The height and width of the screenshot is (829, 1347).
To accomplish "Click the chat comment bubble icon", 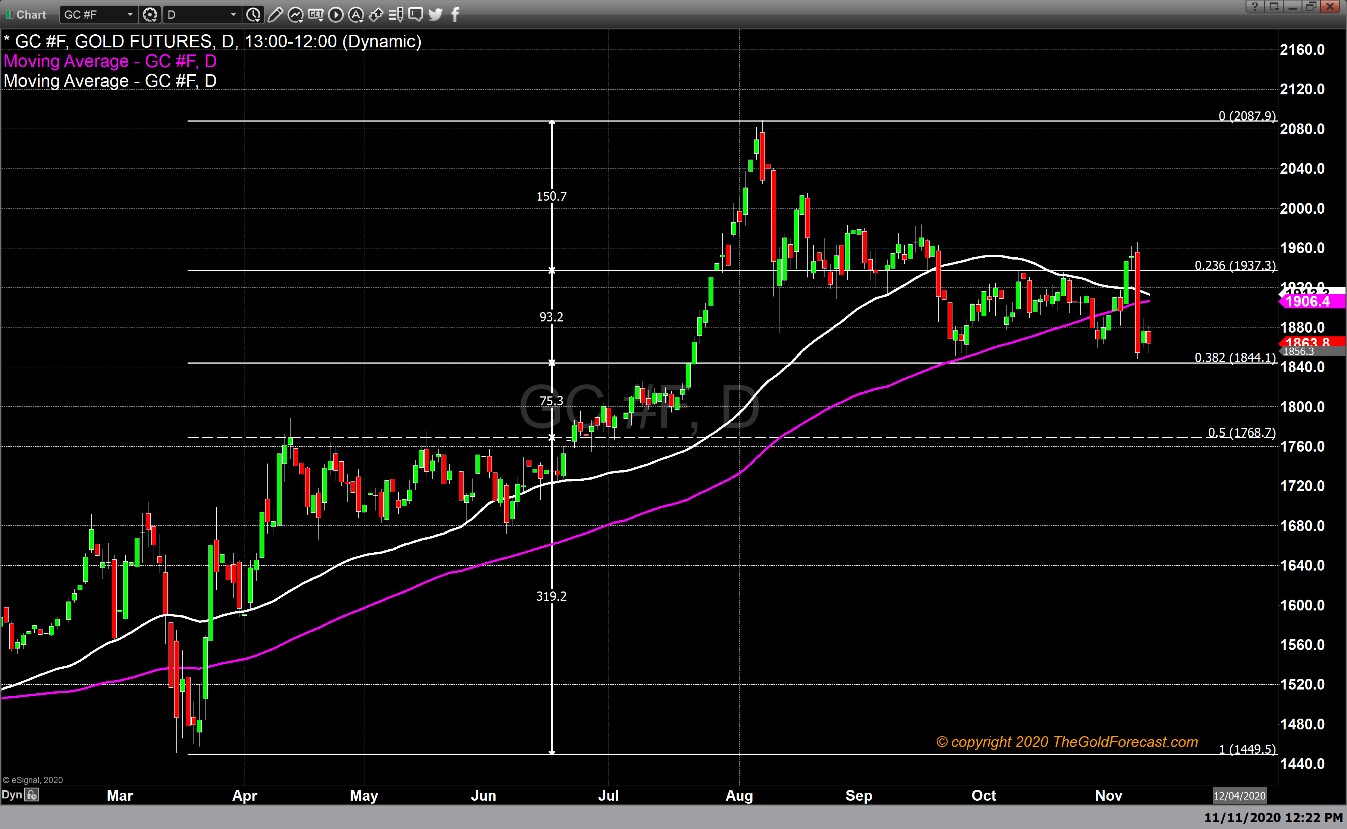I will click(414, 15).
